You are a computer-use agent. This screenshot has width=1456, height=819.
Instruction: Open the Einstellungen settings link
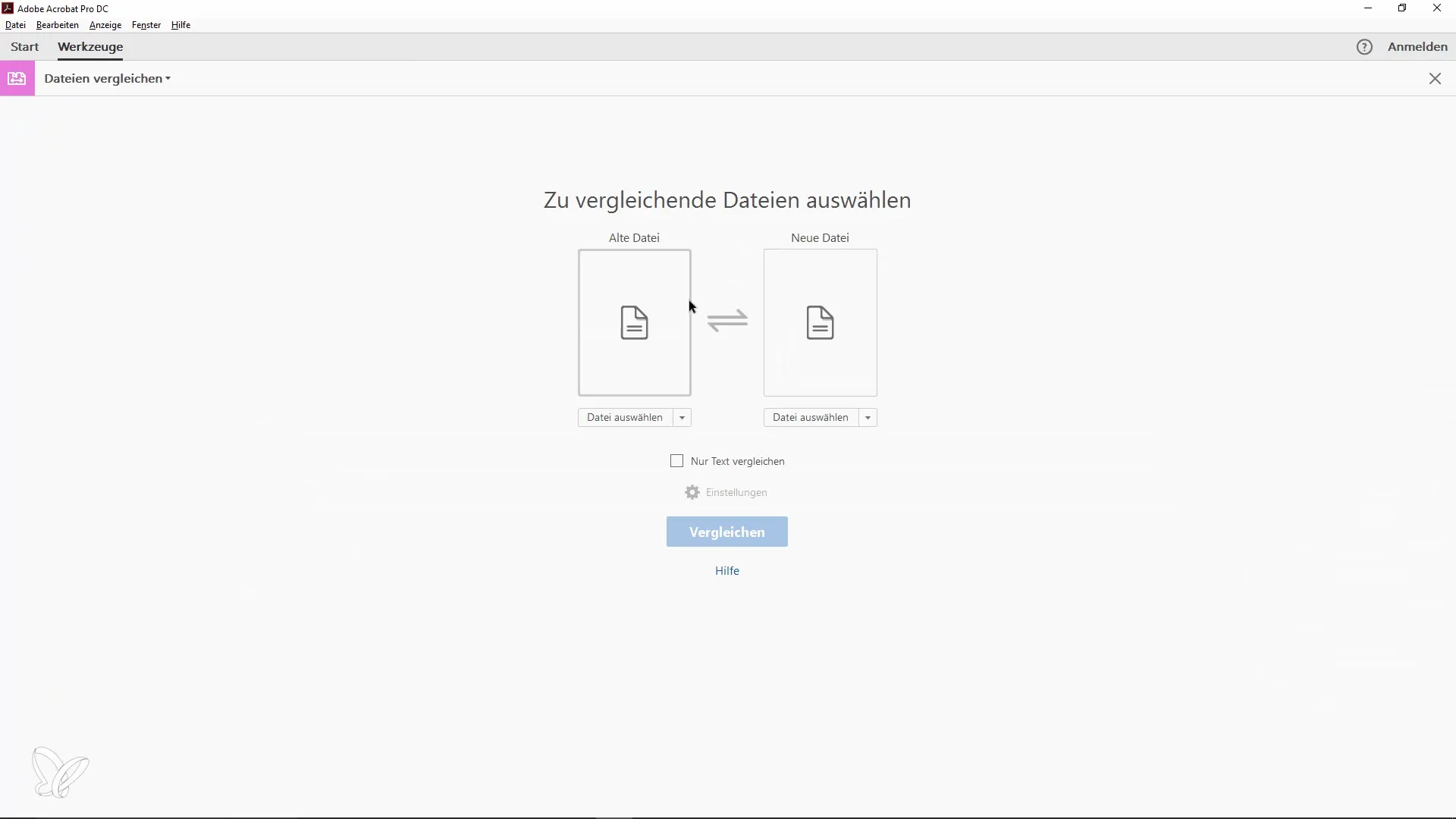pos(736,493)
